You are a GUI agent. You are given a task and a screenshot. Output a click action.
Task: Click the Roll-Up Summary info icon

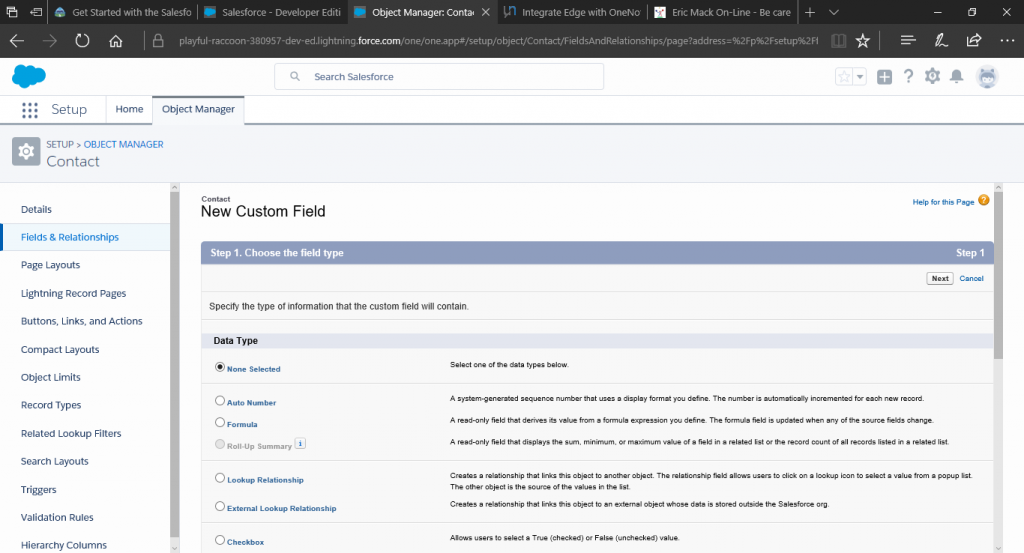pyautogui.click(x=300, y=444)
